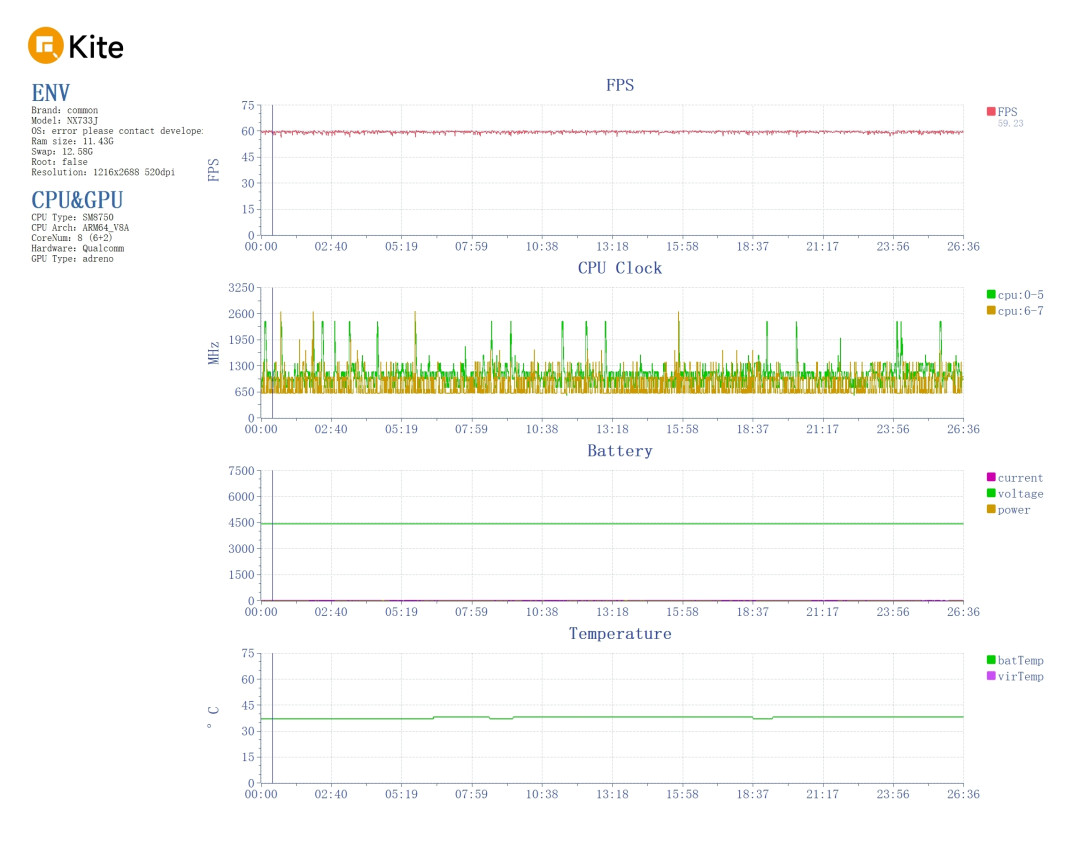Click the CPU Clock chart title
The image size is (1080, 864).
point(620,268)
